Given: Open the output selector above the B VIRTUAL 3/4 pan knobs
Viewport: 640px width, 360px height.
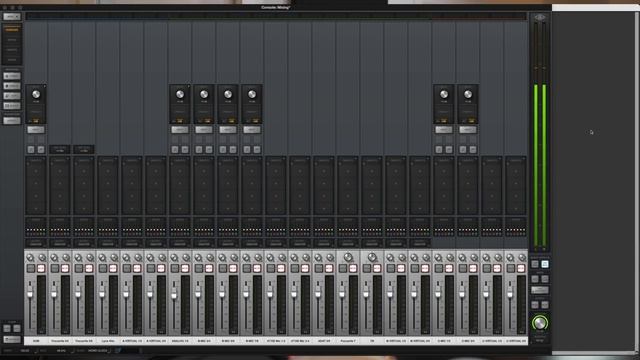Looking at the screenshot, I should click(x=420, y=244).
